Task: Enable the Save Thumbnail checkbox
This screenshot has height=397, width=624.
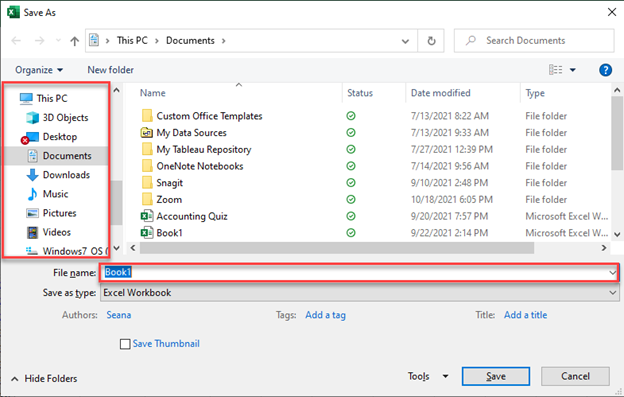Action: click(x=125, y=344)
